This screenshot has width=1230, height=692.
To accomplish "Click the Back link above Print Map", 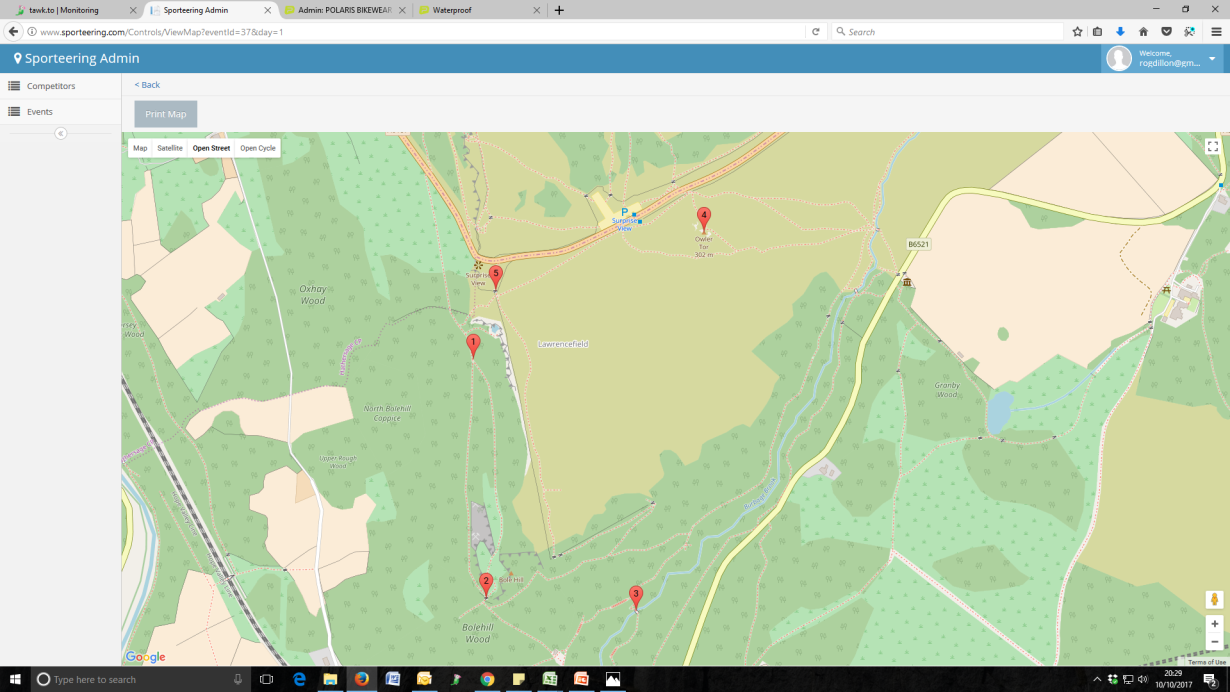I will click(146, 85).
